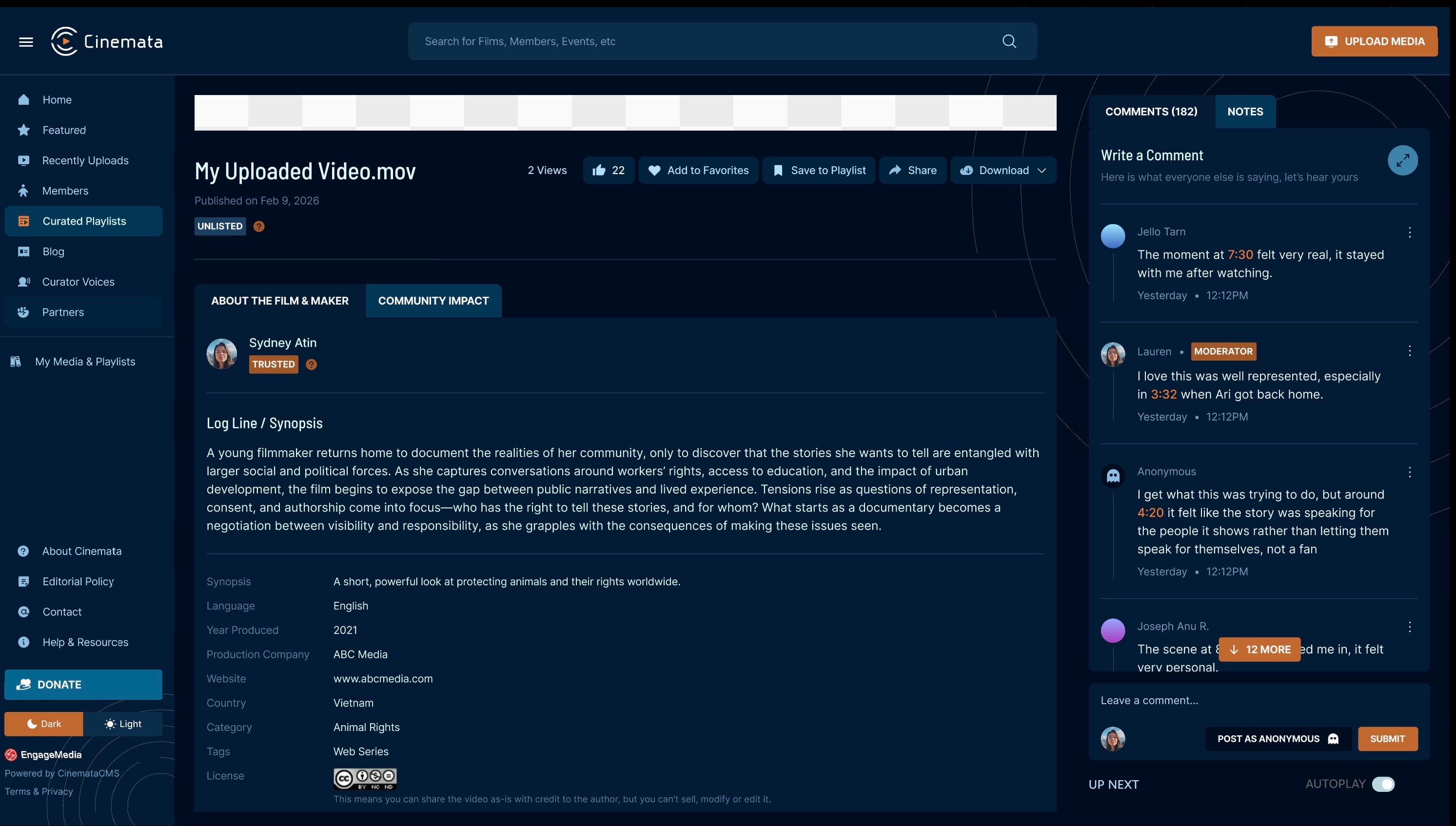Switch to the Notes tab
Viewport: 1456px width, 826px height.
pos(1245,112)
